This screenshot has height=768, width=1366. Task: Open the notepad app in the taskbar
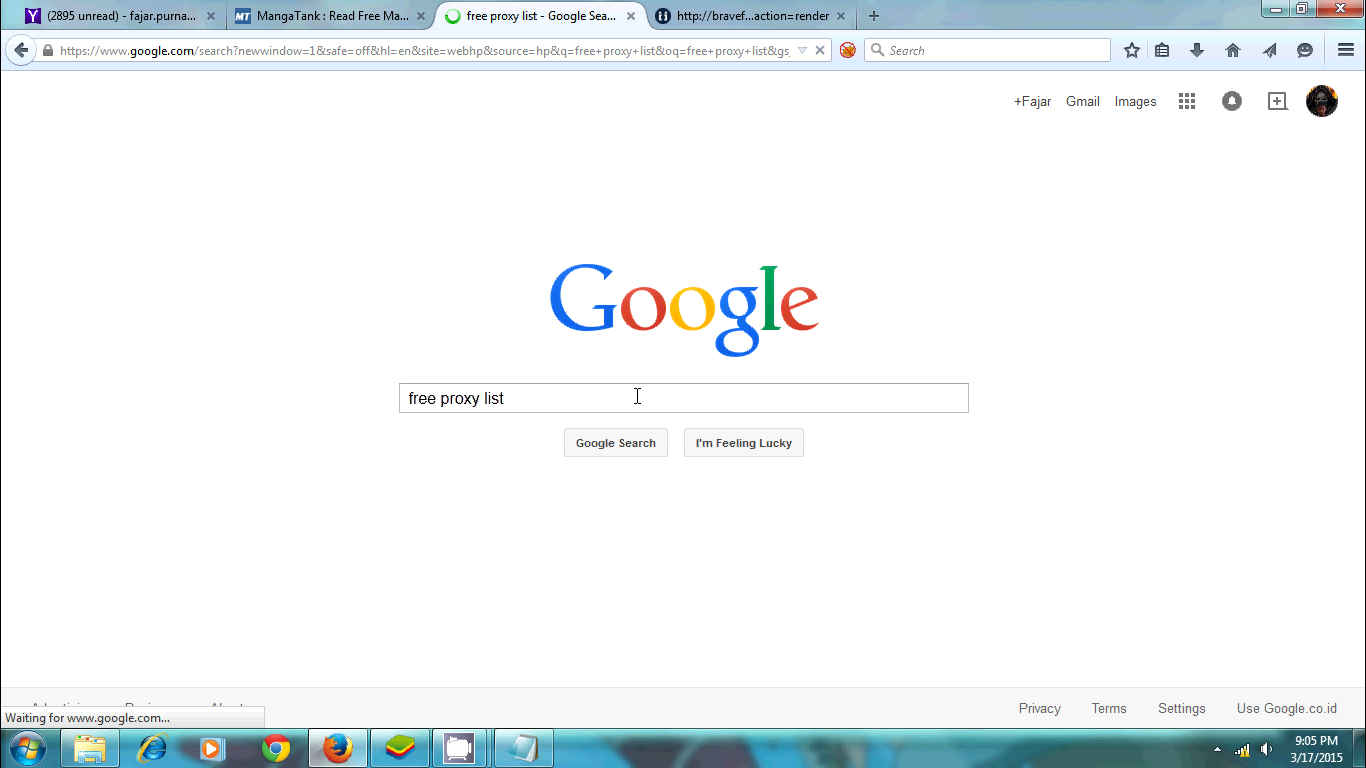click(523, 748)
